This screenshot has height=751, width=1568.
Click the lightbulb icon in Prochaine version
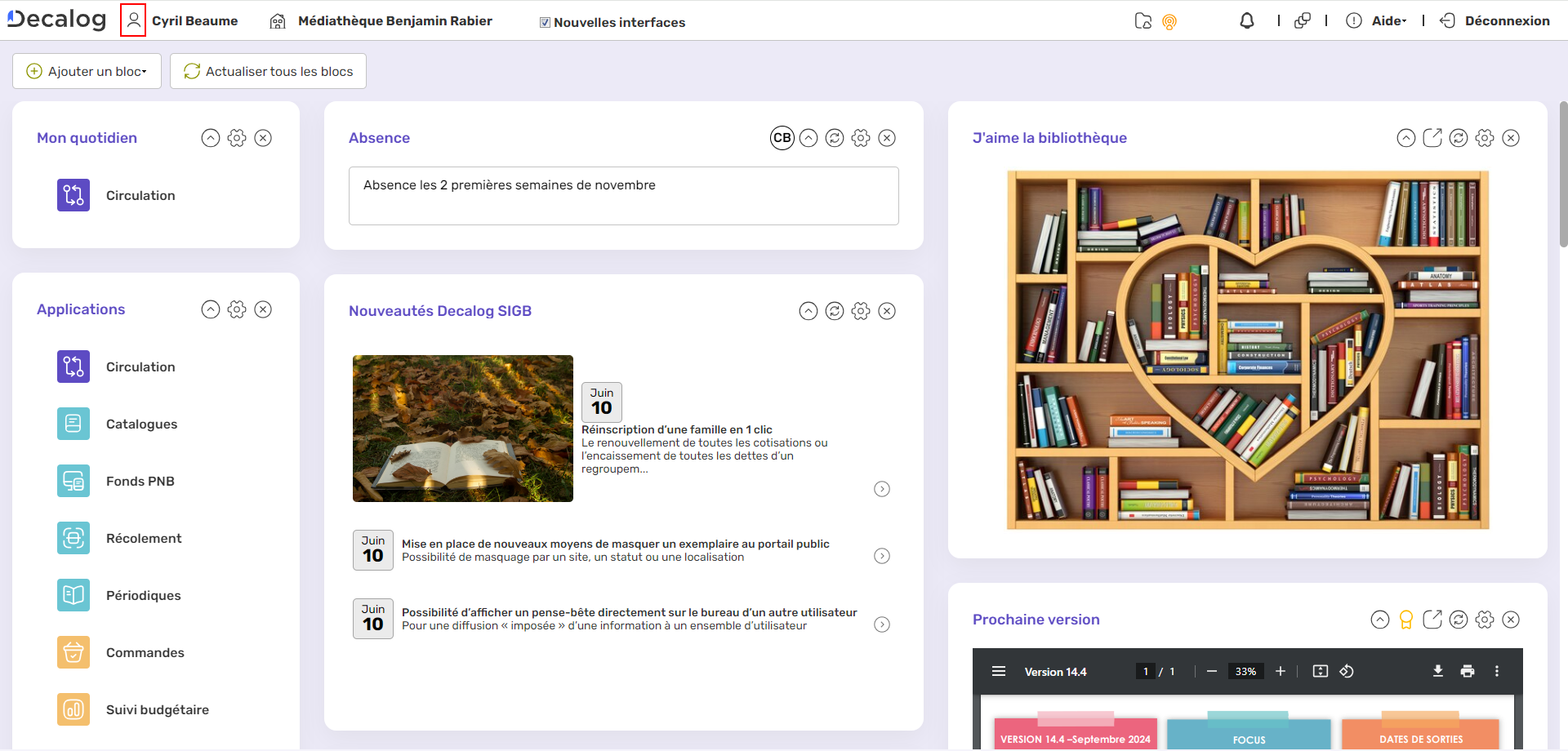pyautogui.click(x=1405, y=620)
